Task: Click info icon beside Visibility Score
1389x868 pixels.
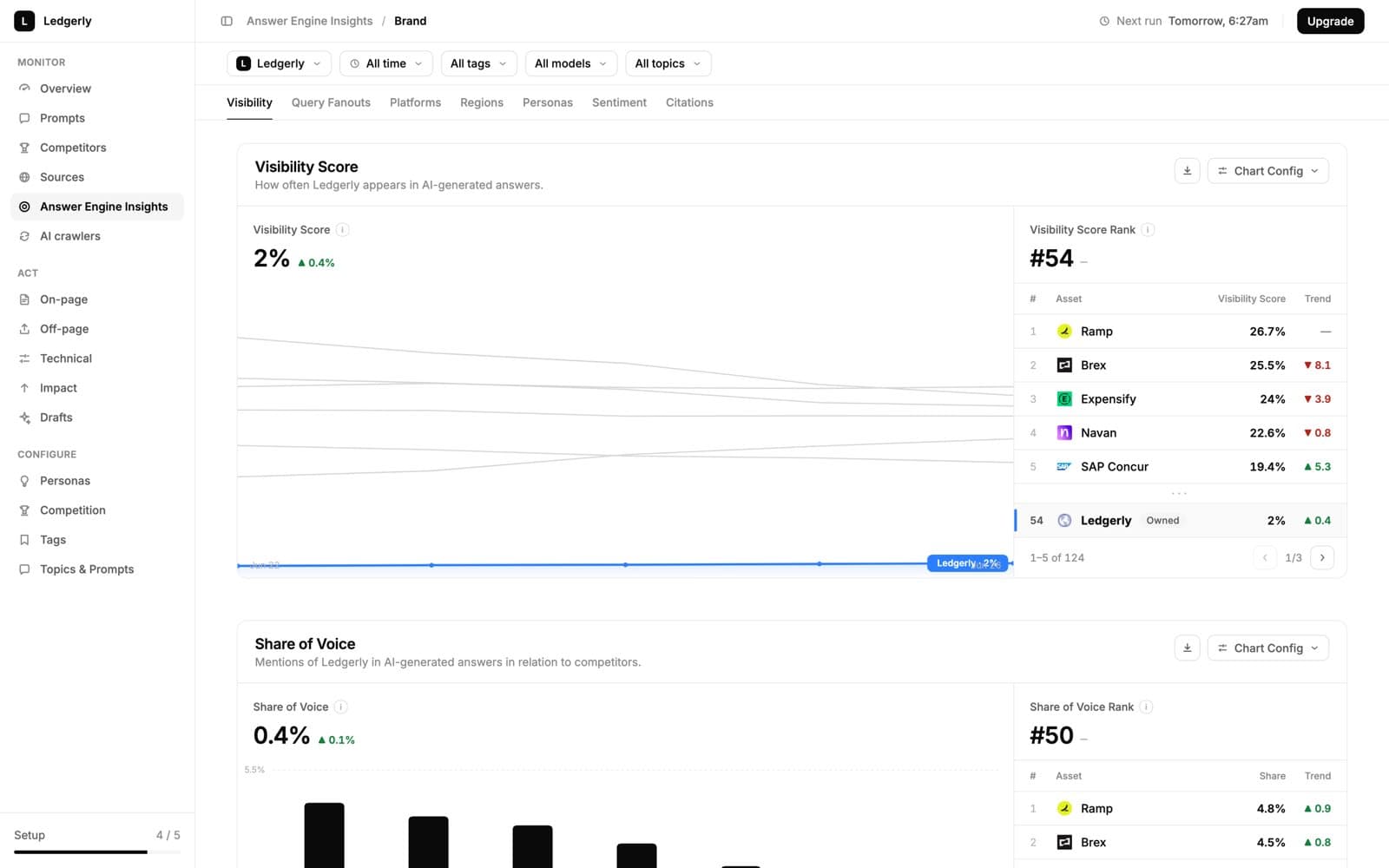Action: (343, 230)
